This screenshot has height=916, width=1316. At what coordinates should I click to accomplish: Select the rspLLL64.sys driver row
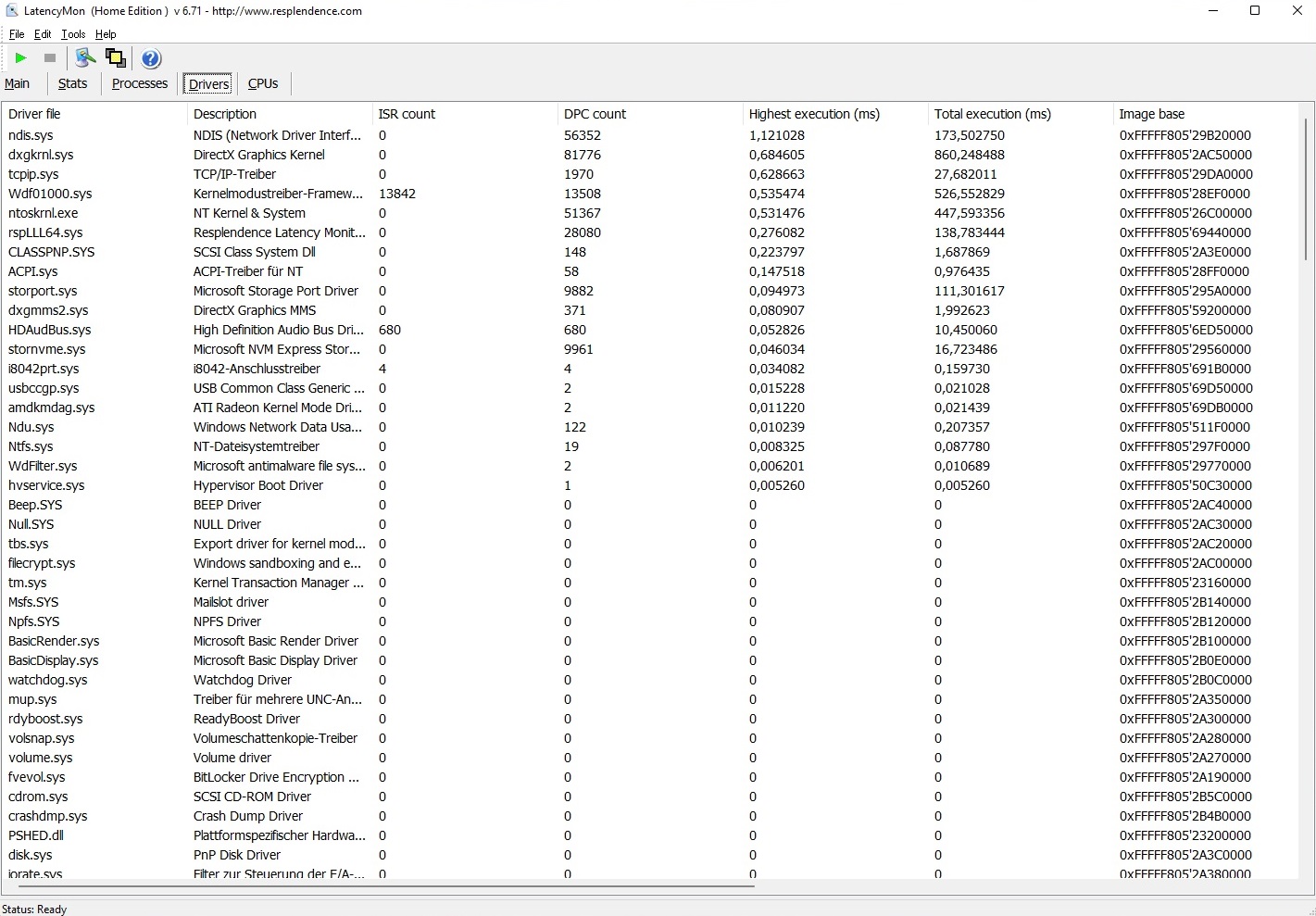pyautogui.click(x=650, y=232)
